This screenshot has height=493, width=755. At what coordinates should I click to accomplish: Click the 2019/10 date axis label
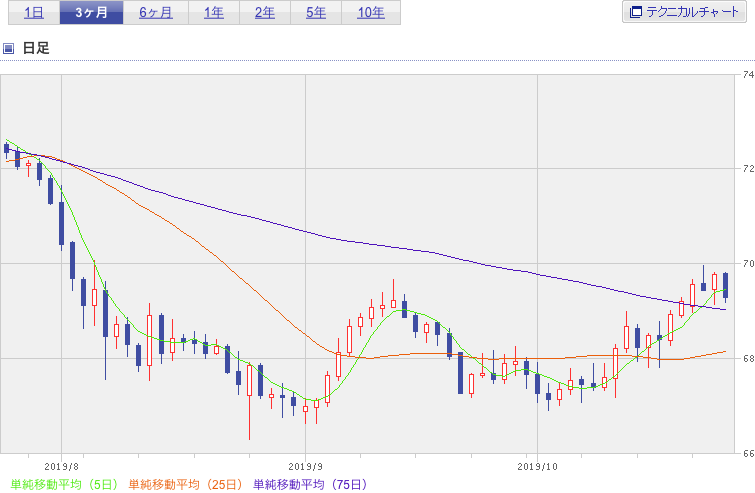(x=537, y=467)
